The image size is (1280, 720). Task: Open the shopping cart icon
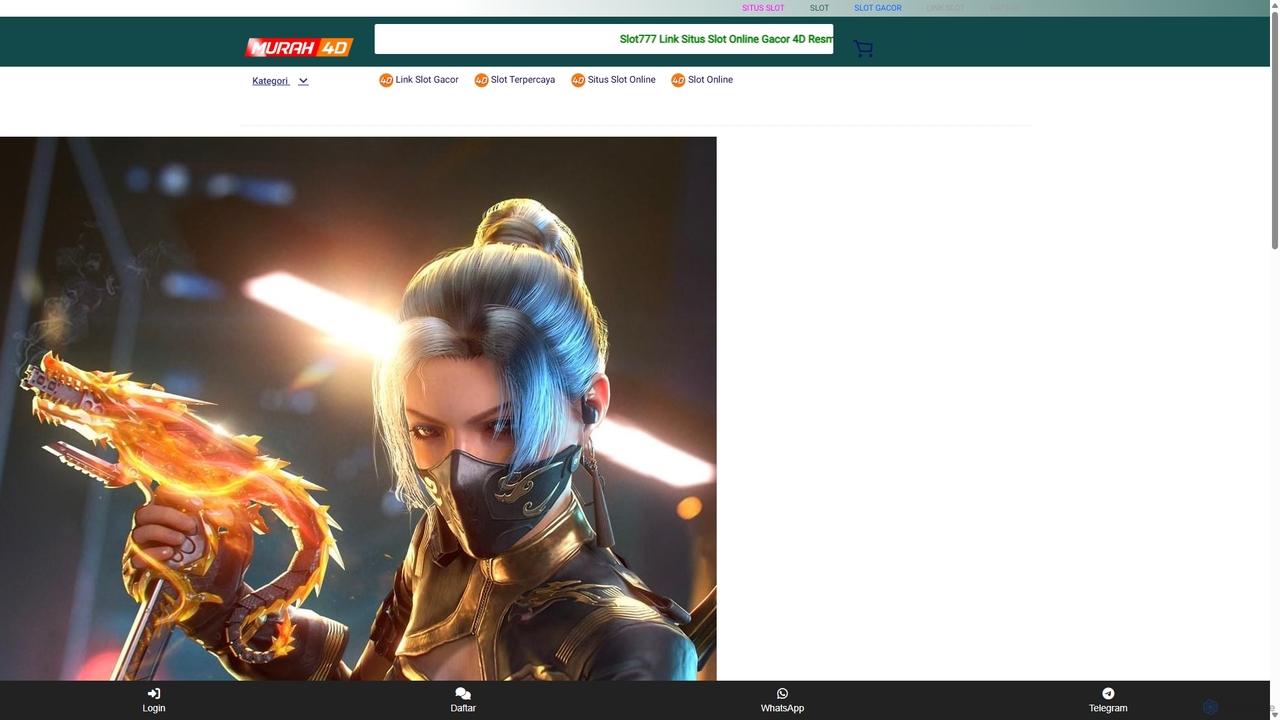click(863, 49)
